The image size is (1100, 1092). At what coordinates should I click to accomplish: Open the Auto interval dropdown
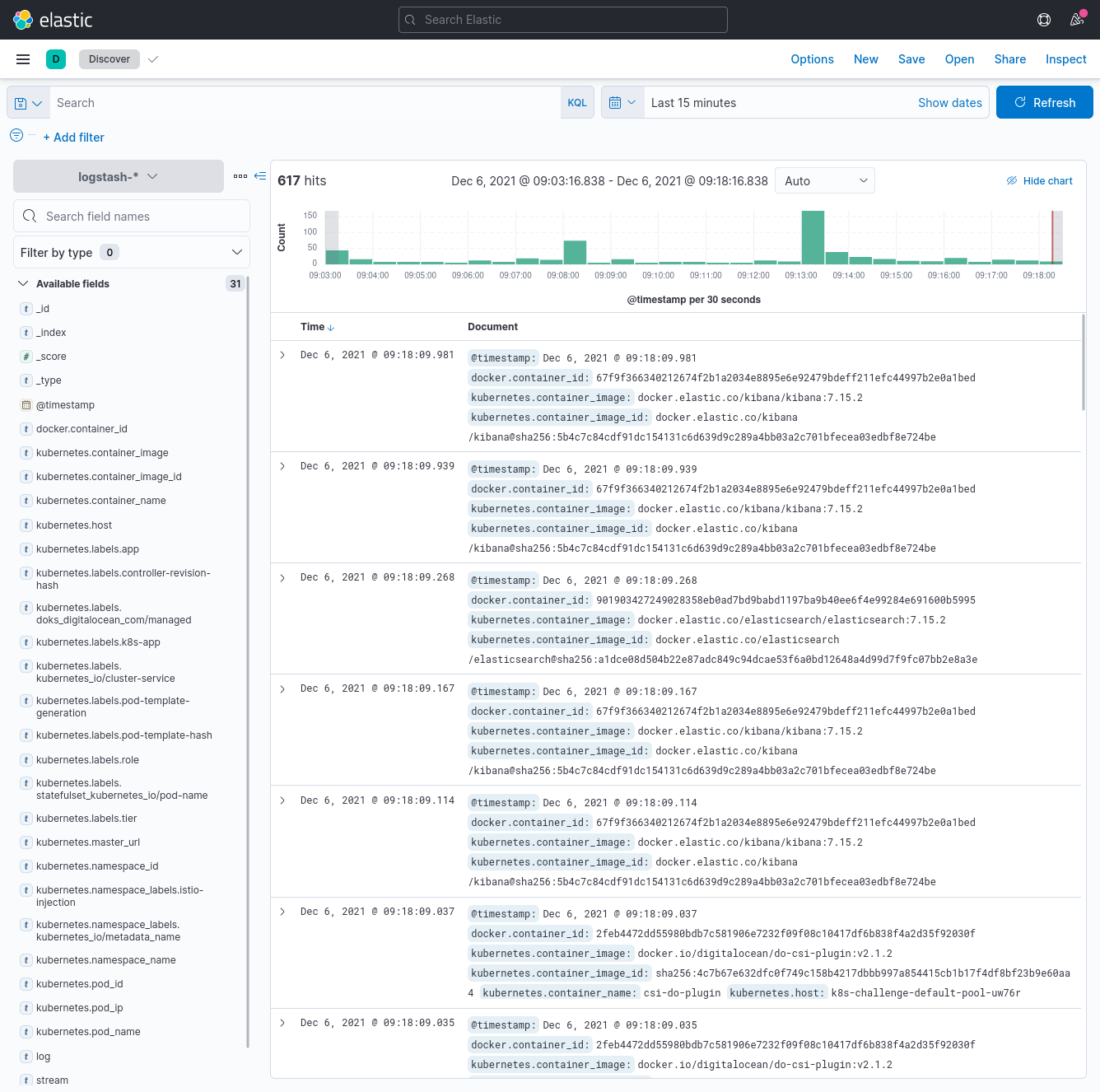[824, 180]
